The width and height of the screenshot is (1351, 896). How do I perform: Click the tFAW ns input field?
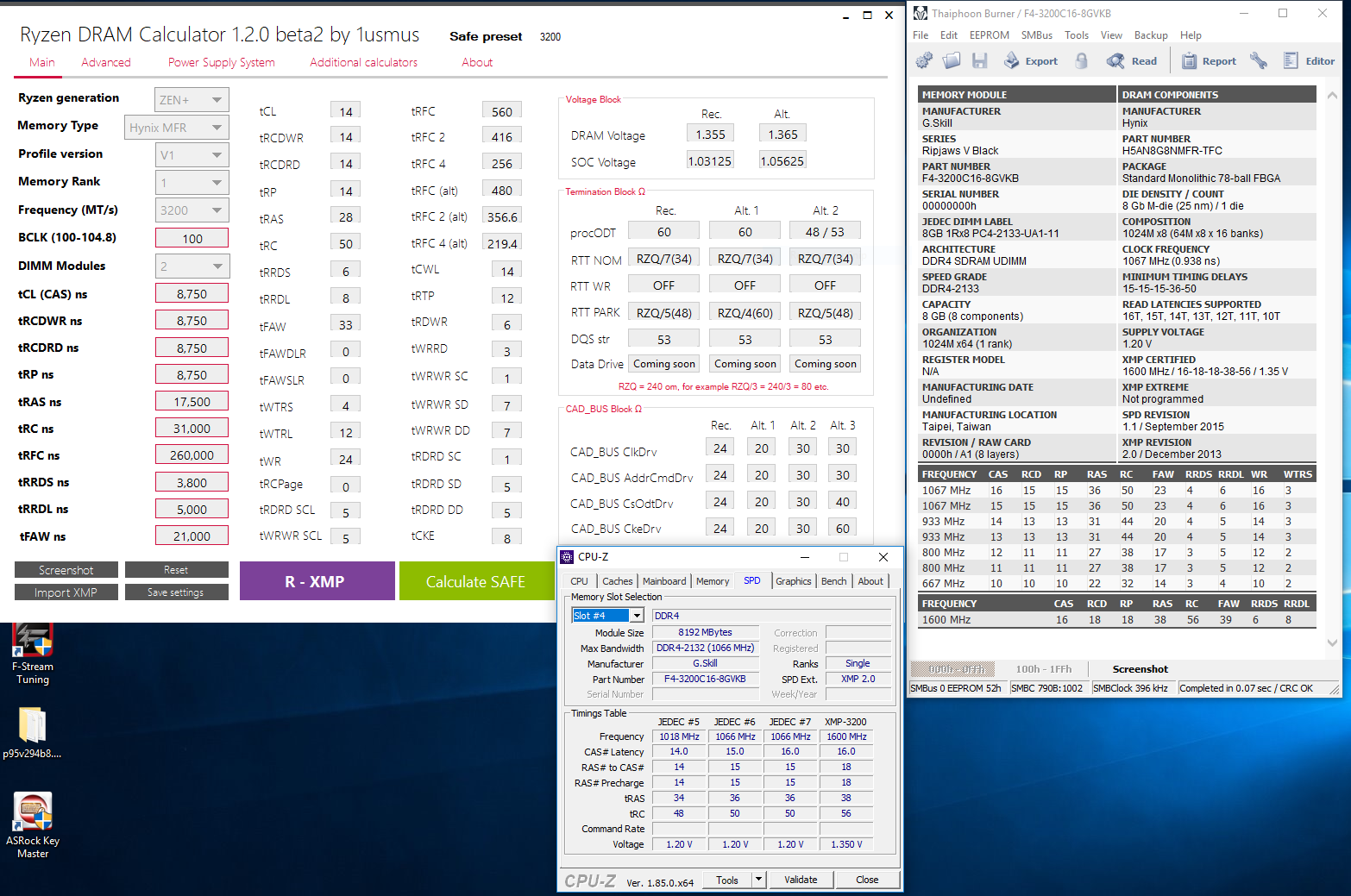(x=192, y=536)
